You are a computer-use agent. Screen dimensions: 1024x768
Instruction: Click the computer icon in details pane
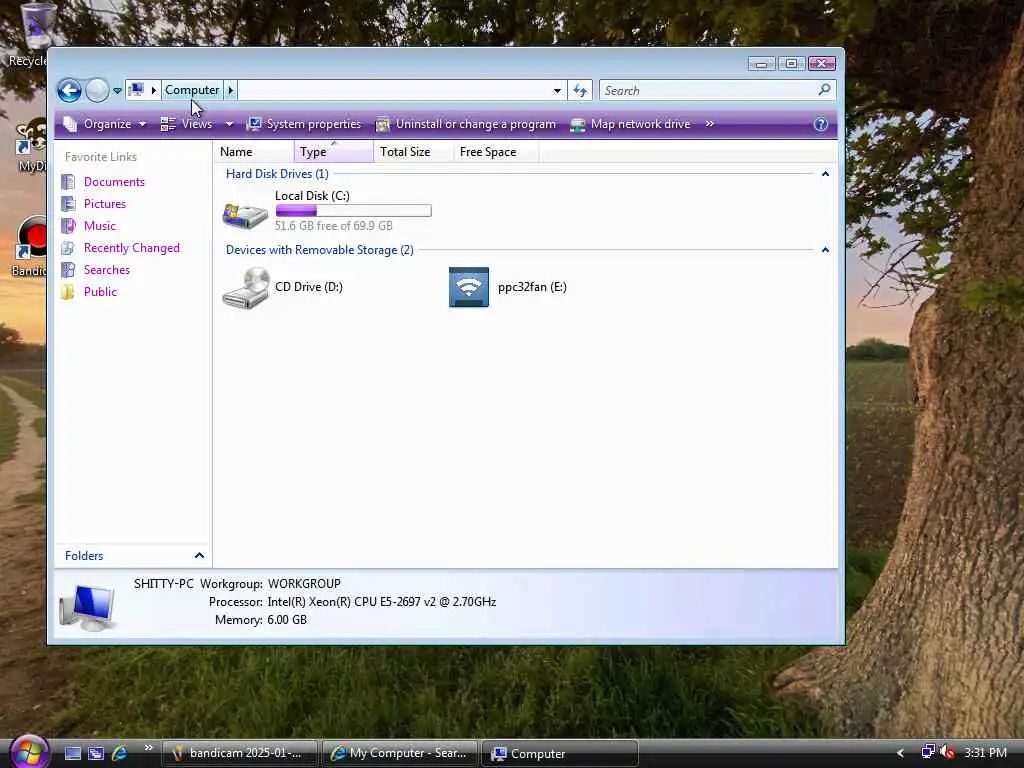(87, 607)
